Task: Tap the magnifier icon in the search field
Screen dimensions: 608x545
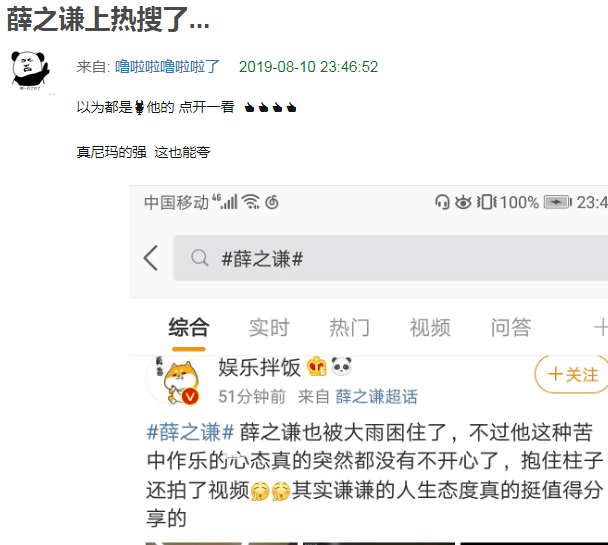Action: (200, 258)
